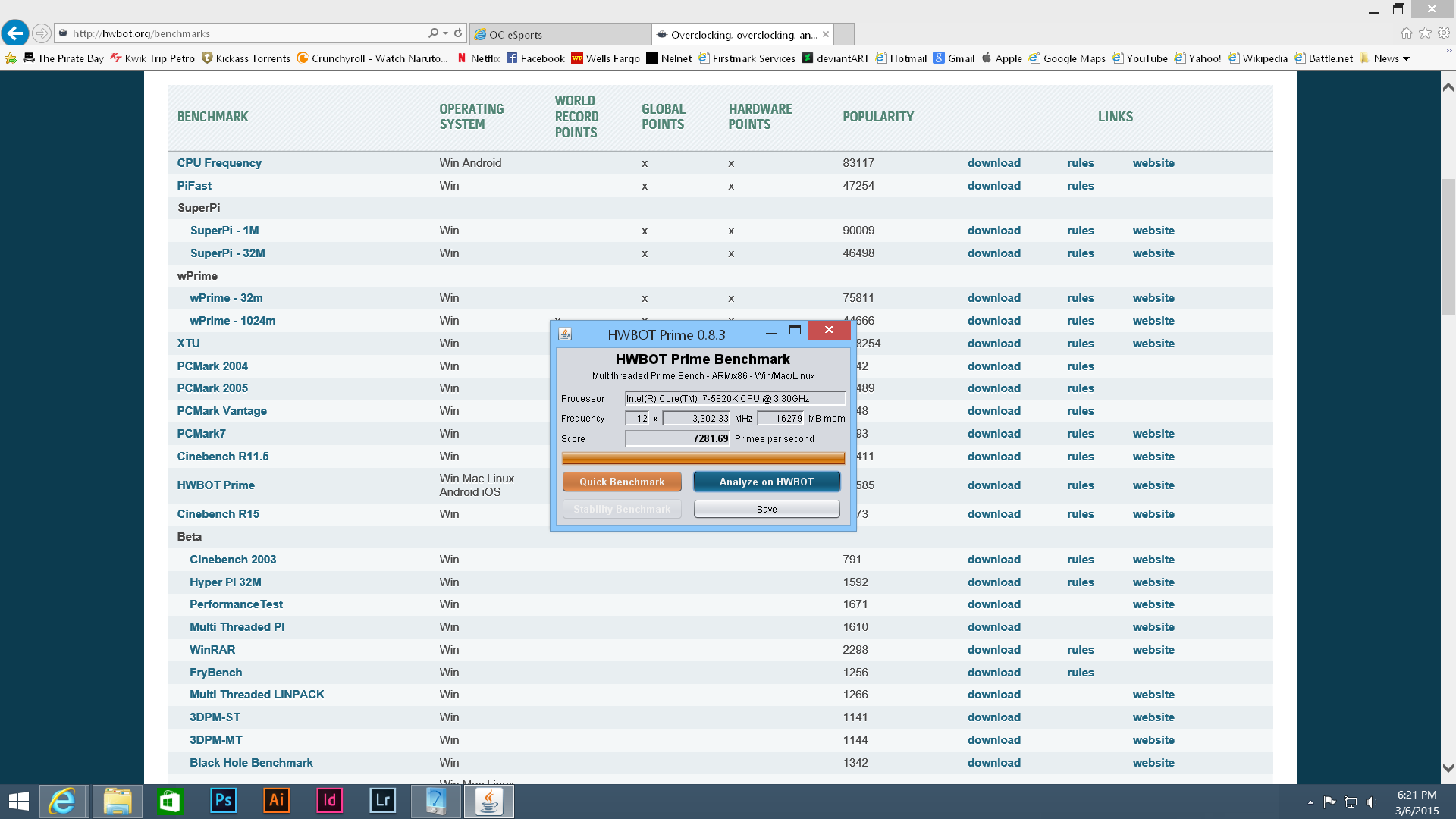The width and height of the screenshot is (1456, 819).
Task: Open the browser Tools gear icon
Action: (1444, 33)
